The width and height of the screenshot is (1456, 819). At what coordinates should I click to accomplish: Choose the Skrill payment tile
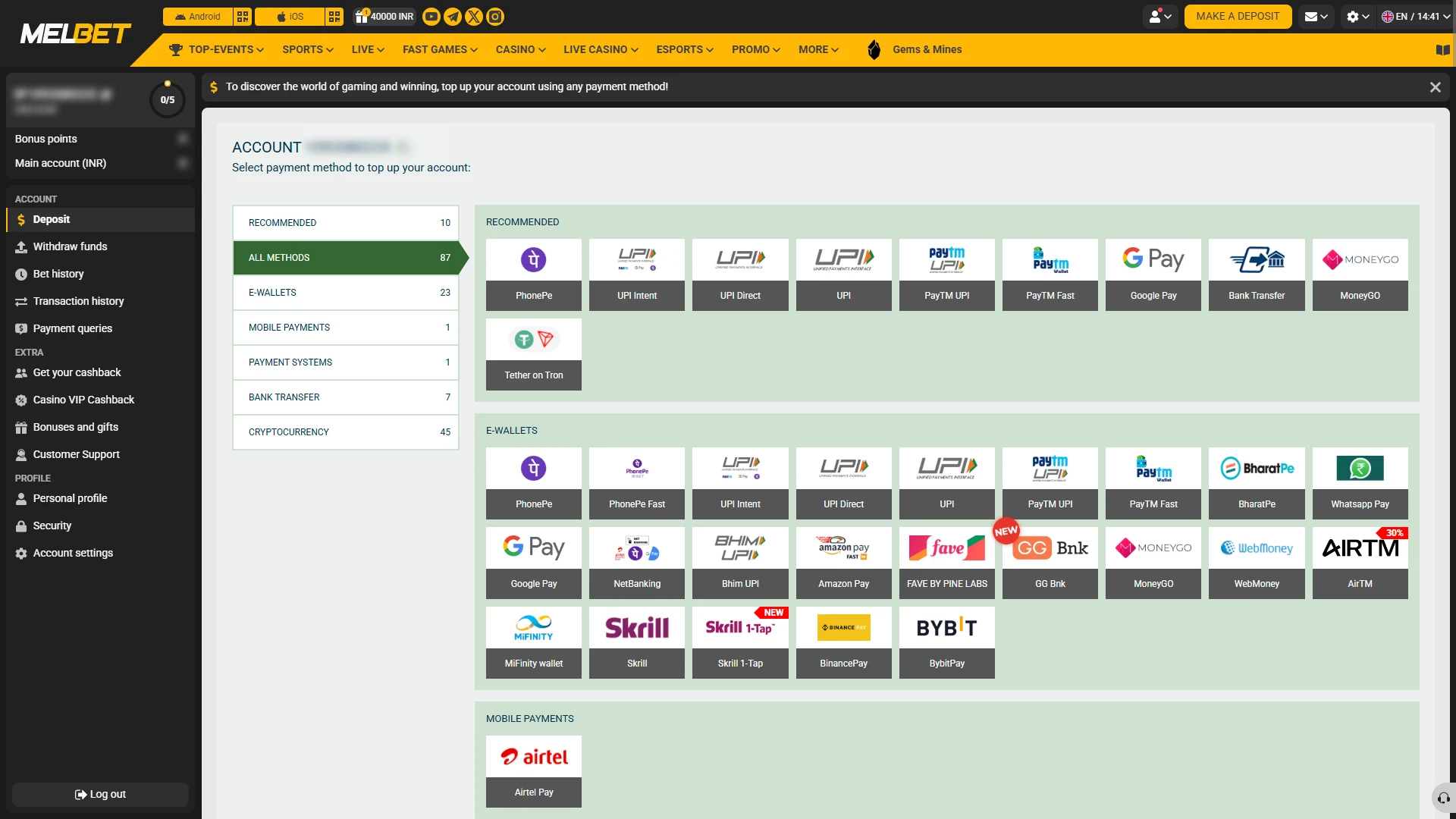(x=637, y=643)
